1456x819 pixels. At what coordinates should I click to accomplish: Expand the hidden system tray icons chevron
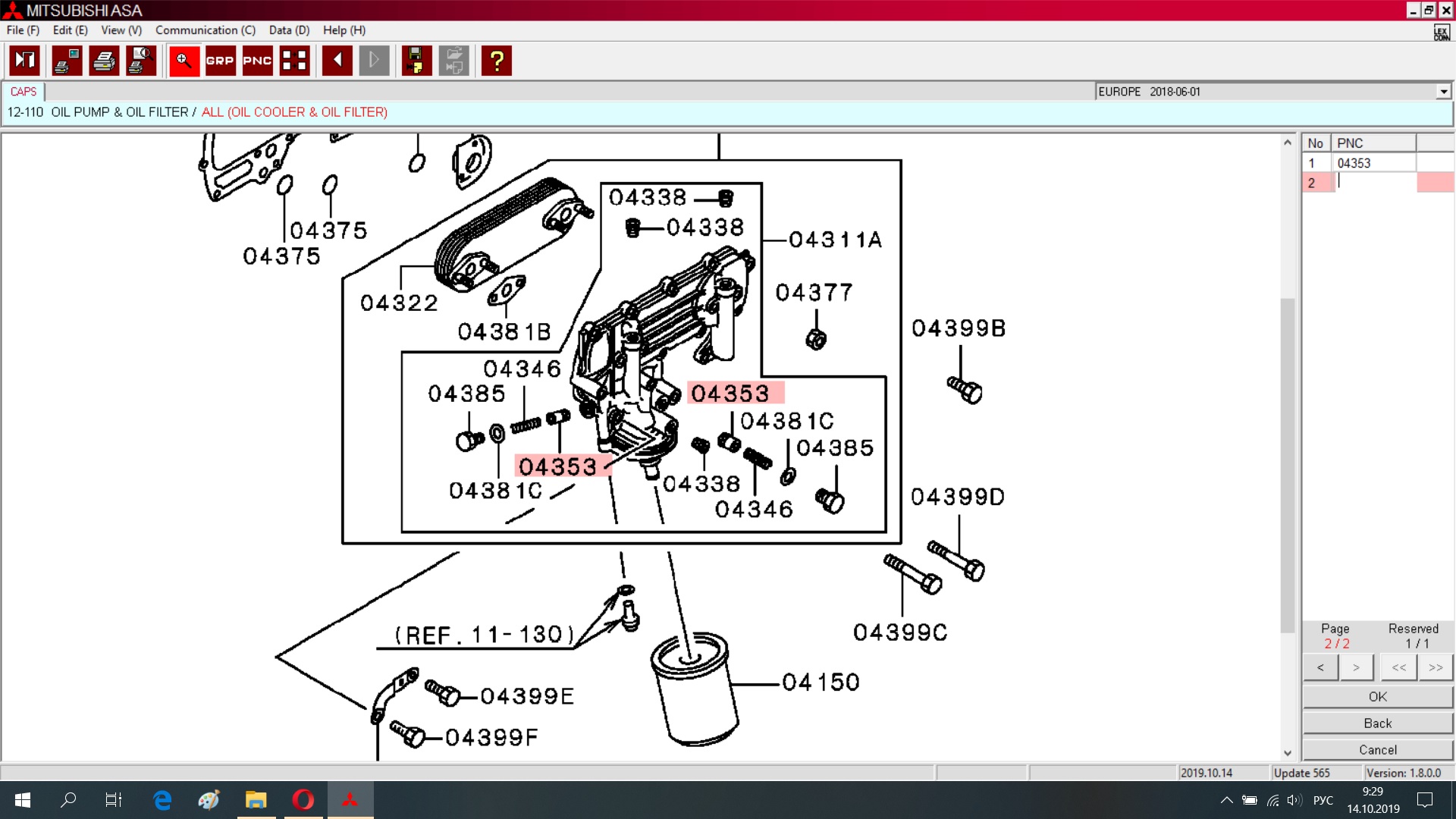[1226, 800]
